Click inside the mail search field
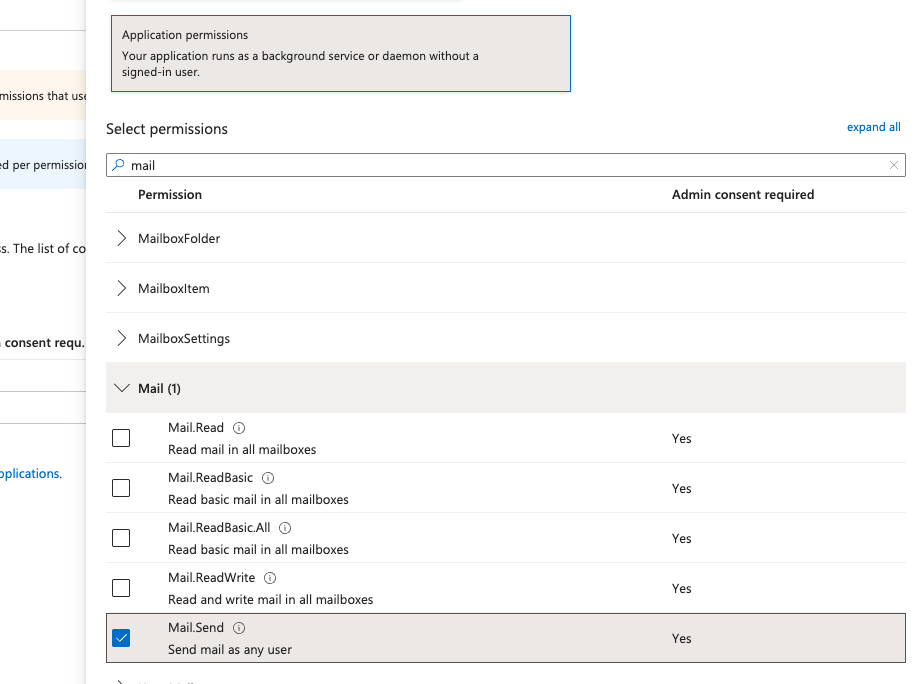The width and height of the screenshot is (916, 684). [x=400, y=164]
